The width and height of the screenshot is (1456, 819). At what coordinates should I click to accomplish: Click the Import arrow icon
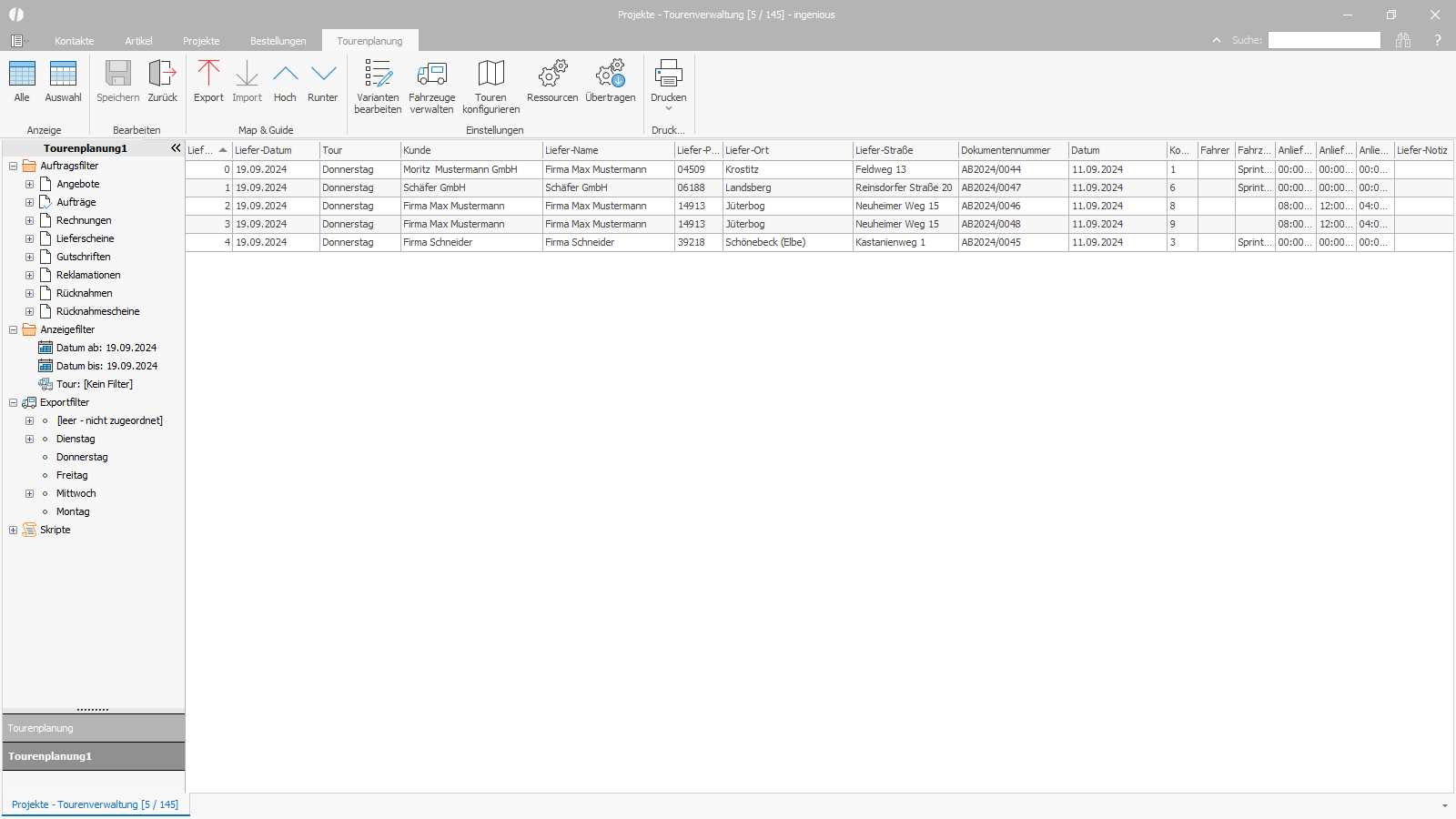pos(247,74)
